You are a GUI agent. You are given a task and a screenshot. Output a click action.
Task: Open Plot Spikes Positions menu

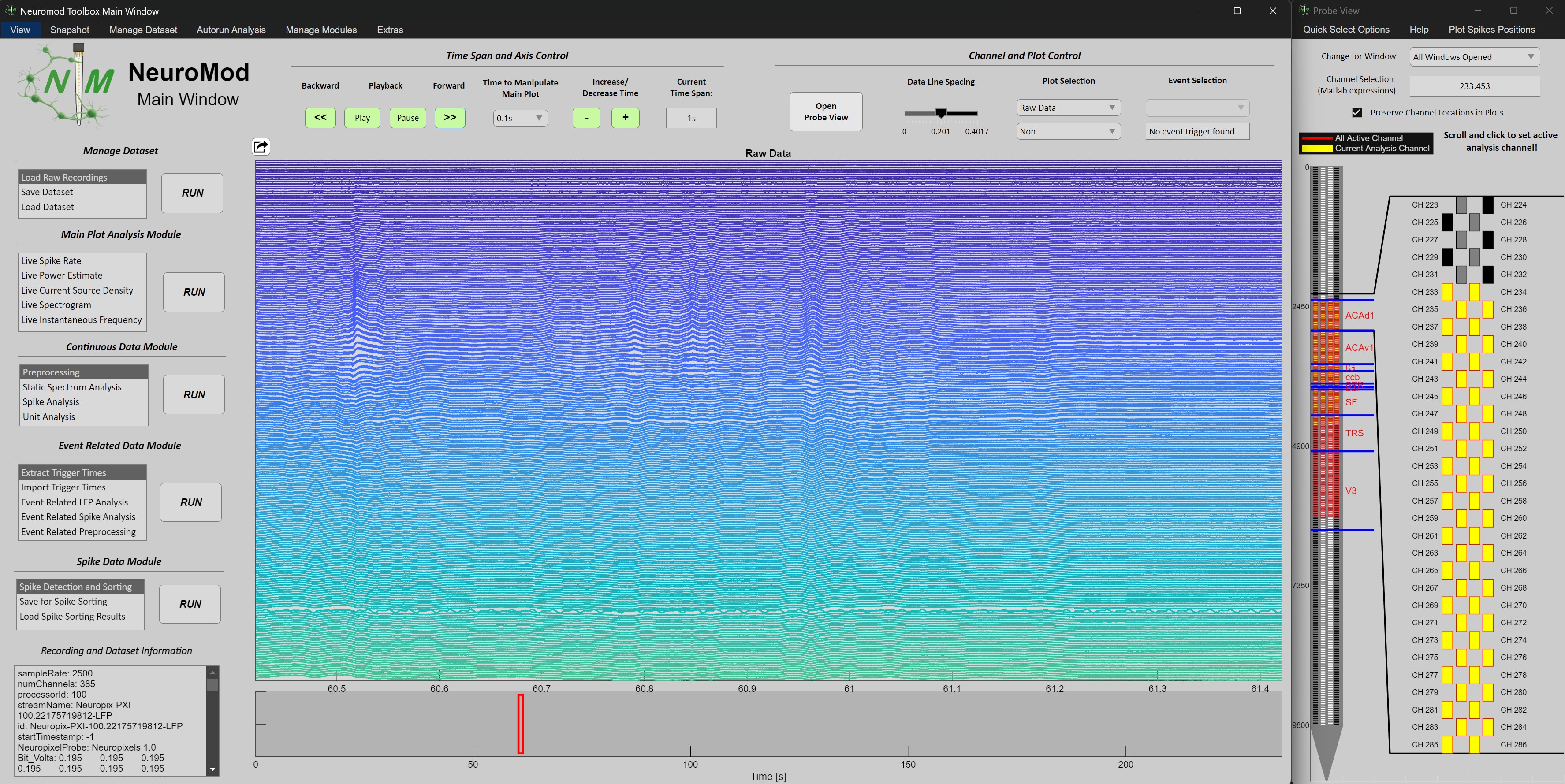1491,29
